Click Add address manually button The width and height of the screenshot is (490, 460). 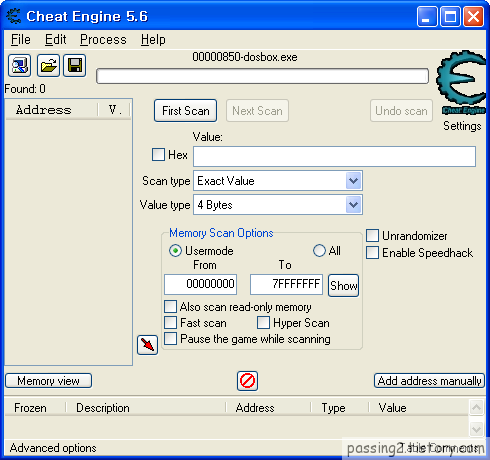[x=429, y=381]
